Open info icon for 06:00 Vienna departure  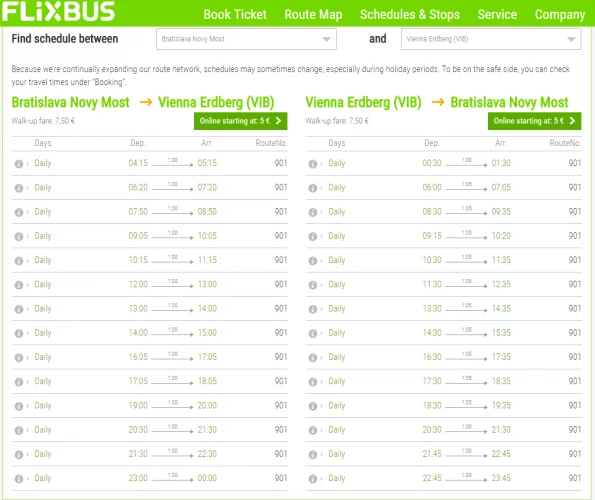click(x=313, y=188)
